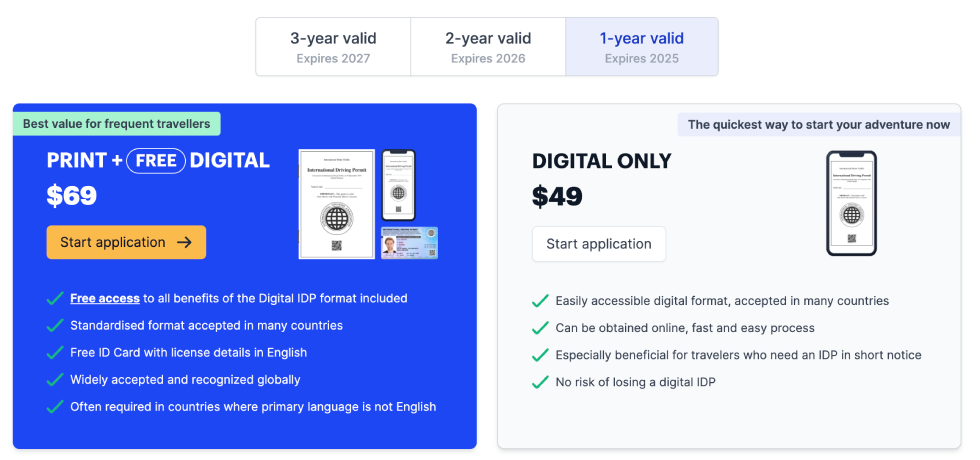The height and width of the screenshot is (460, 980).
Task: Select the 3-year valid tab
Action: click(333, 47)
